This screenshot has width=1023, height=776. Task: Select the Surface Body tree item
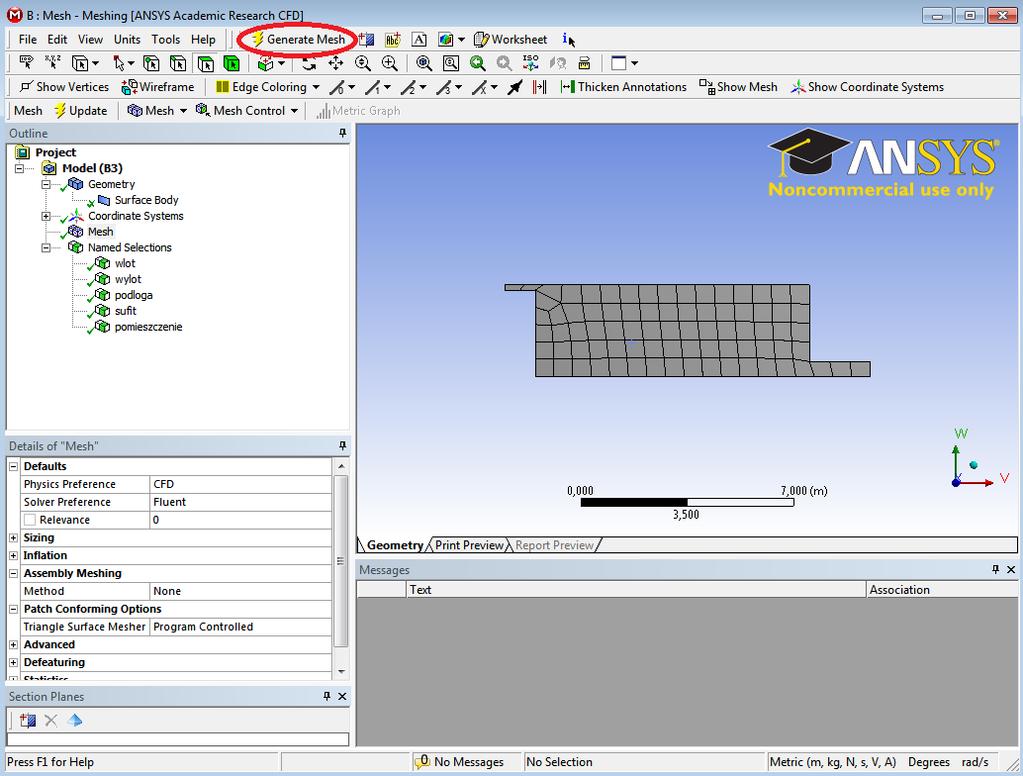[146, 200]
